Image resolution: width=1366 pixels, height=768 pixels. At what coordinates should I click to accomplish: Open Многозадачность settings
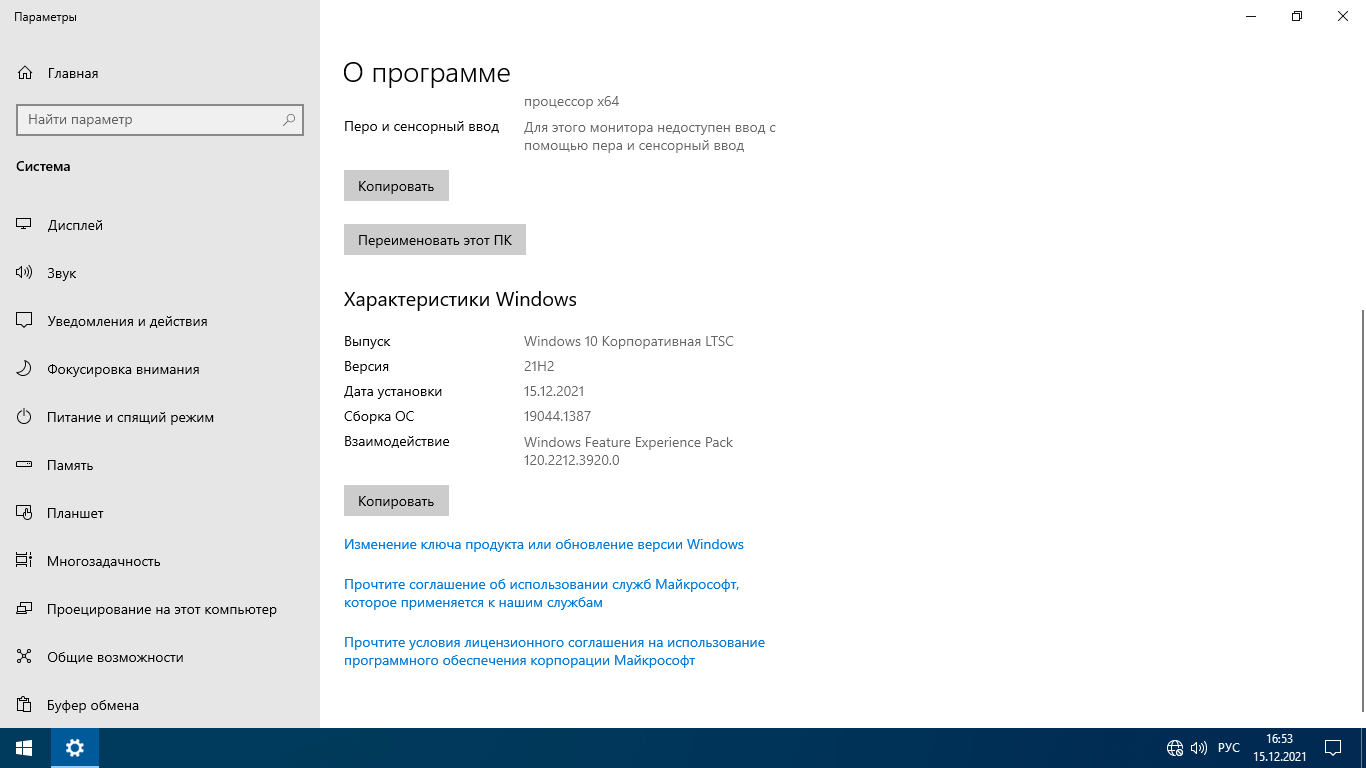pos(160,561)
